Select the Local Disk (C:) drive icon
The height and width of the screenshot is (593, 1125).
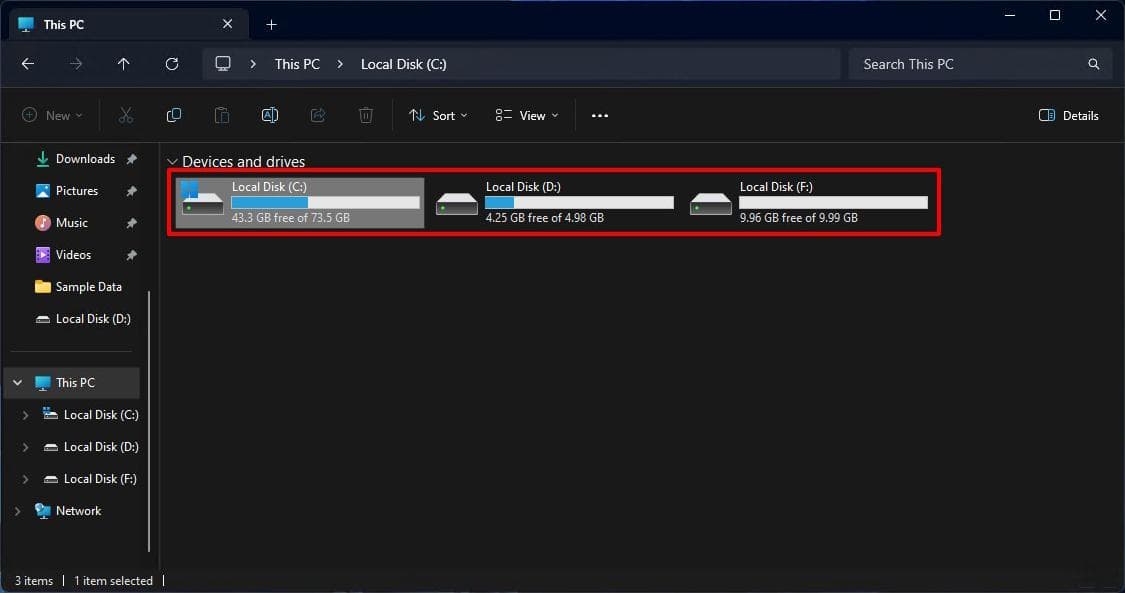coord(202,199)
